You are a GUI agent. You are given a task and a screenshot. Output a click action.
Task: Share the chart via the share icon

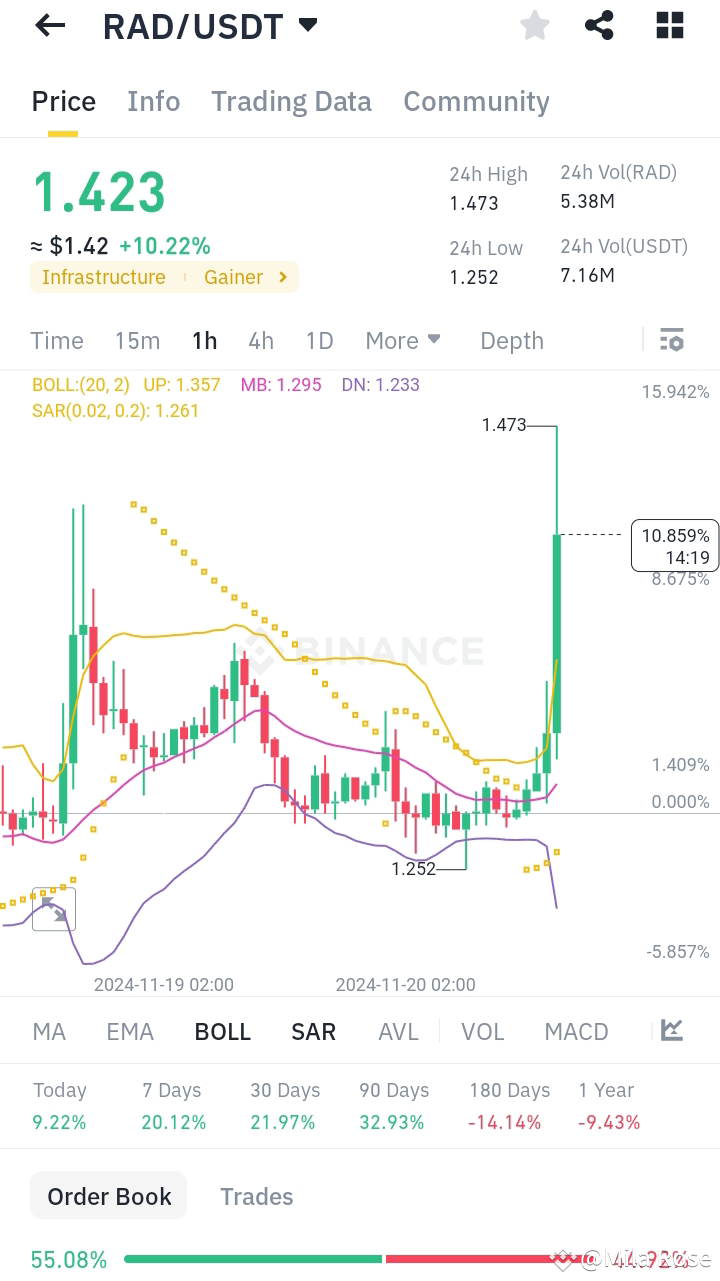click(599, 25)
